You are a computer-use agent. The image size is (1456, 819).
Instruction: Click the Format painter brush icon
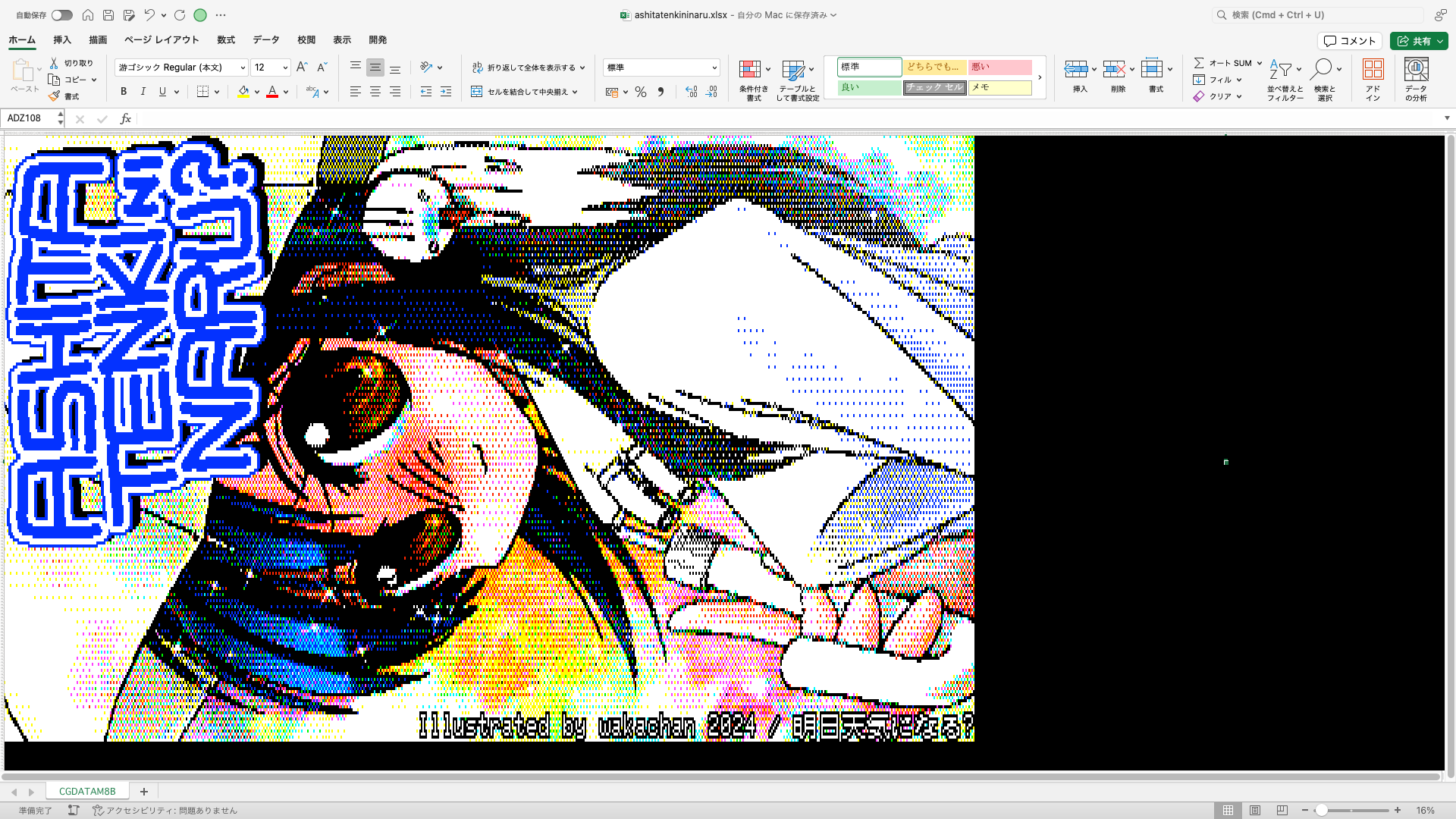pyautogui.click(x=54, y=96)
